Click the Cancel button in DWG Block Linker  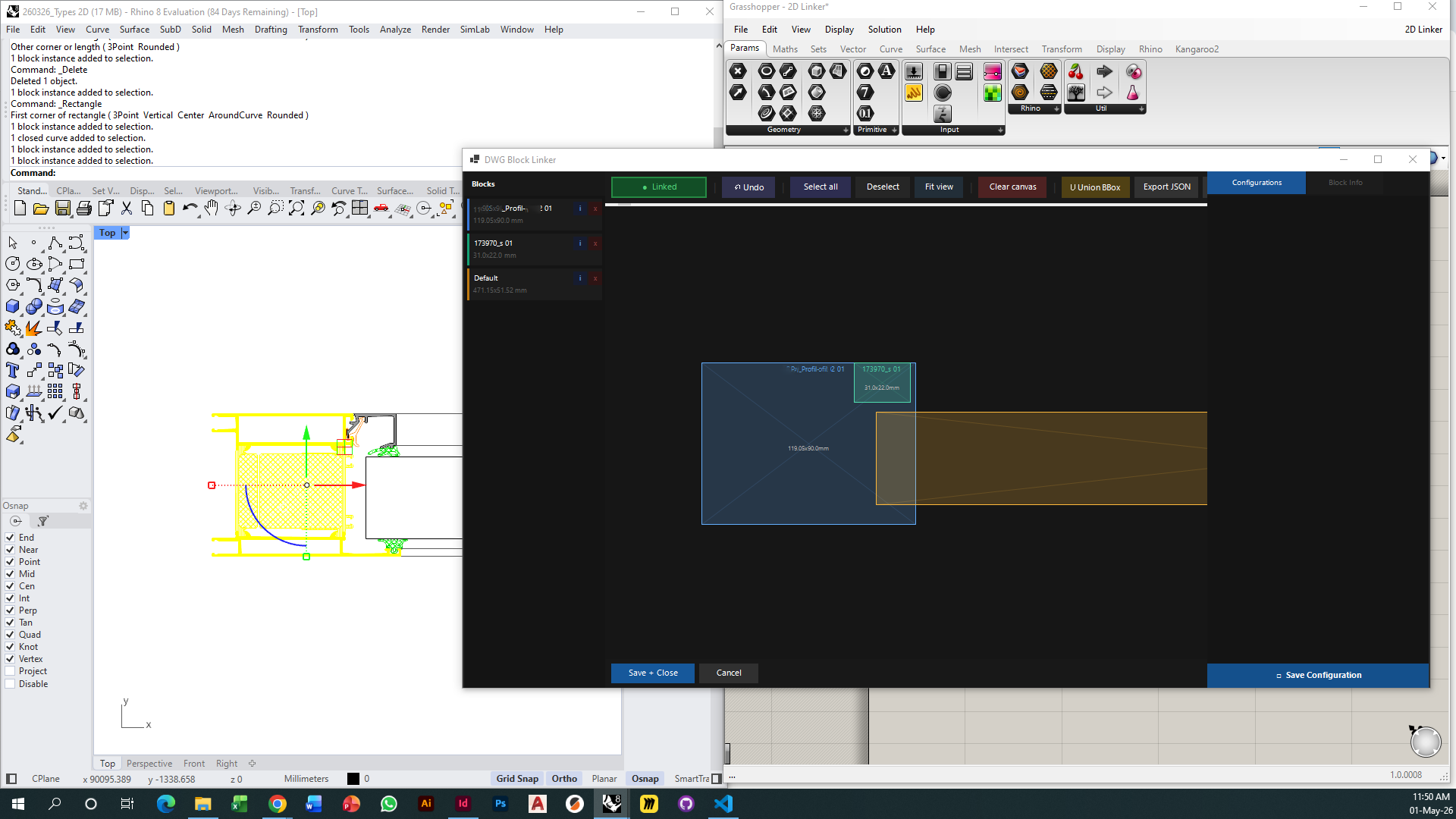729,673
